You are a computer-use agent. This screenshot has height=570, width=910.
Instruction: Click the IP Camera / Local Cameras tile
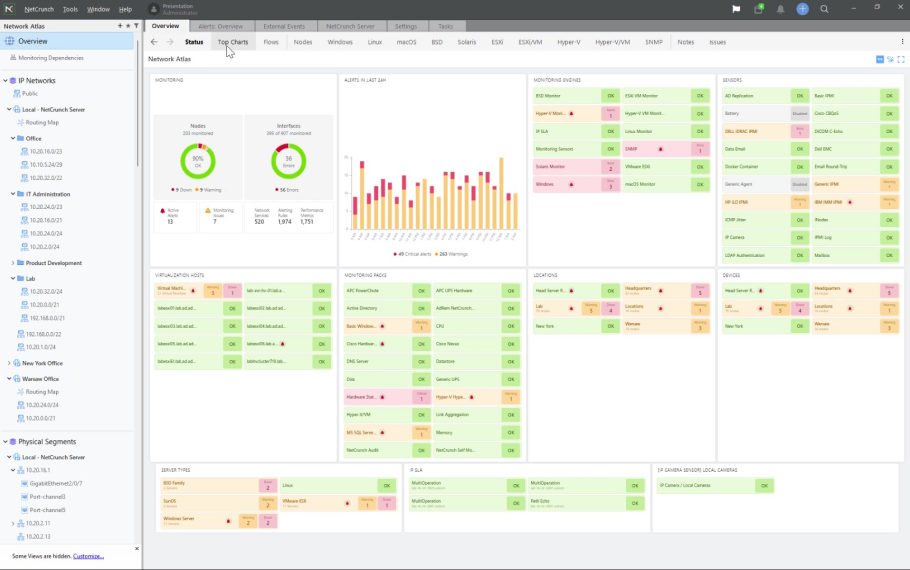point(716,486)
